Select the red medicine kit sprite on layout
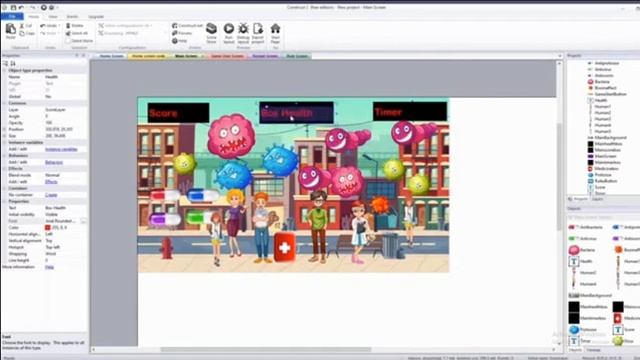 [x=284, y=247]
